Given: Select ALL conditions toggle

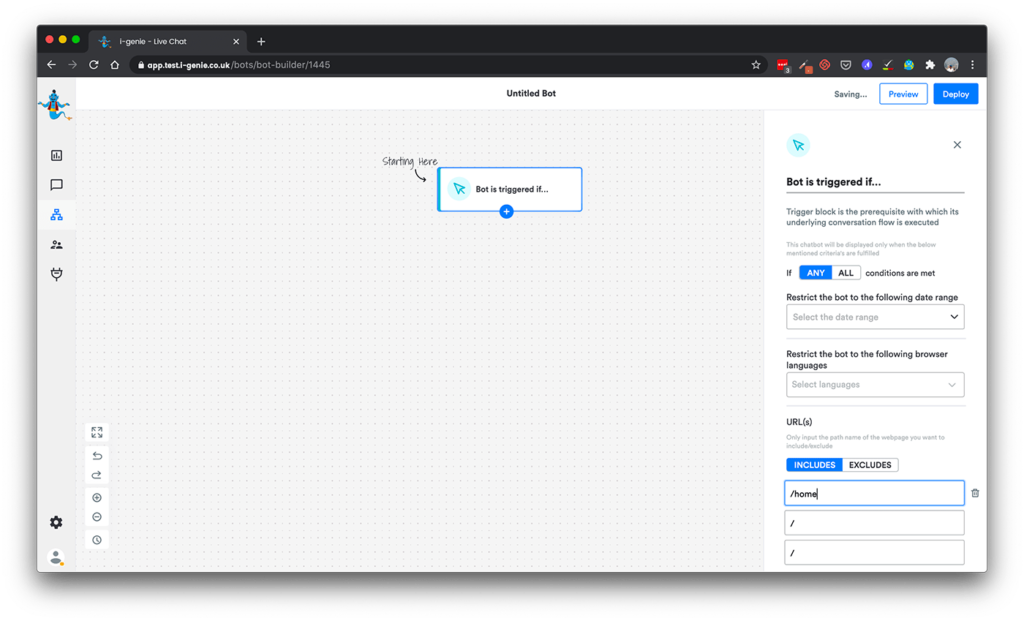Looking at the screenshot, I should (846, 273).
